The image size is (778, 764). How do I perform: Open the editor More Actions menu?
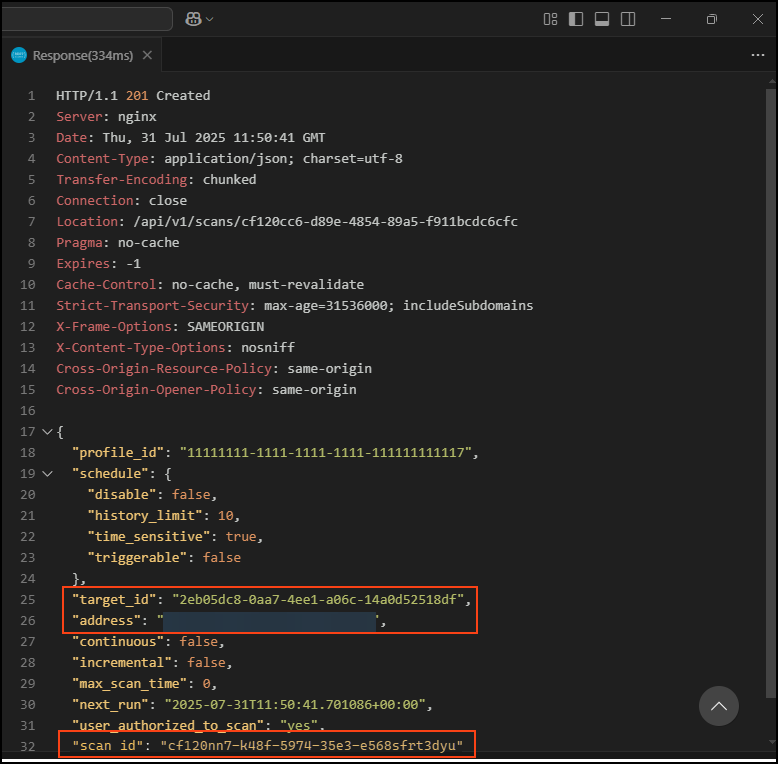[758, 55]
